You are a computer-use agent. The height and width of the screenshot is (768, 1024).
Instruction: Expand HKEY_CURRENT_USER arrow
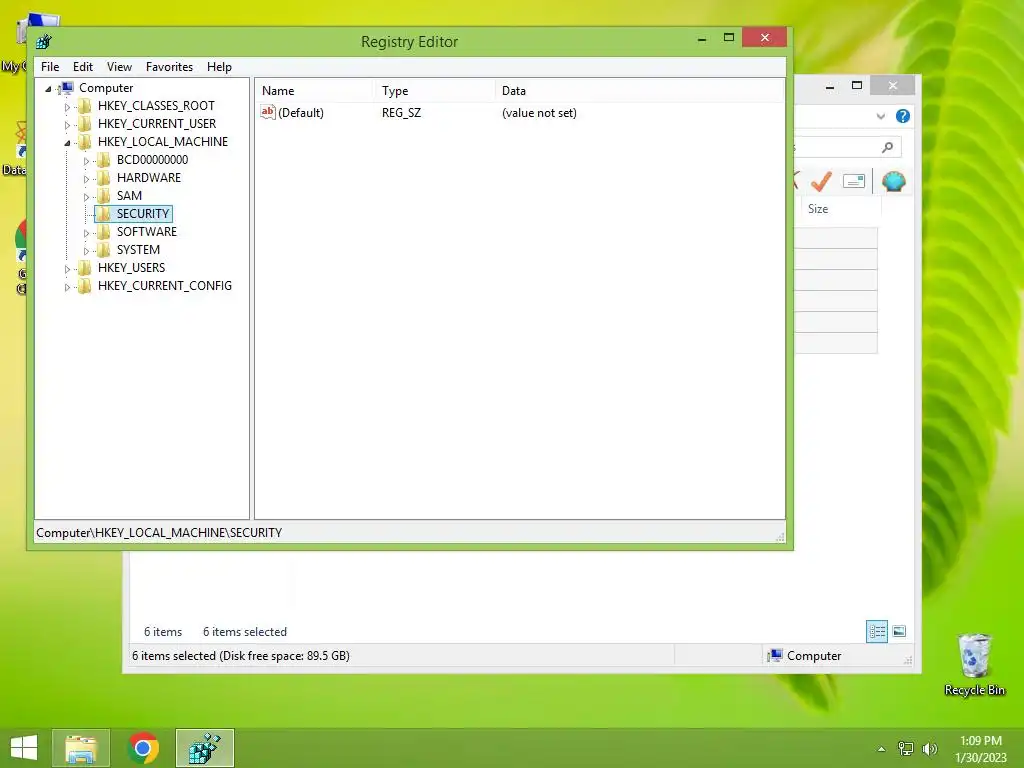(x=67, y=125)
